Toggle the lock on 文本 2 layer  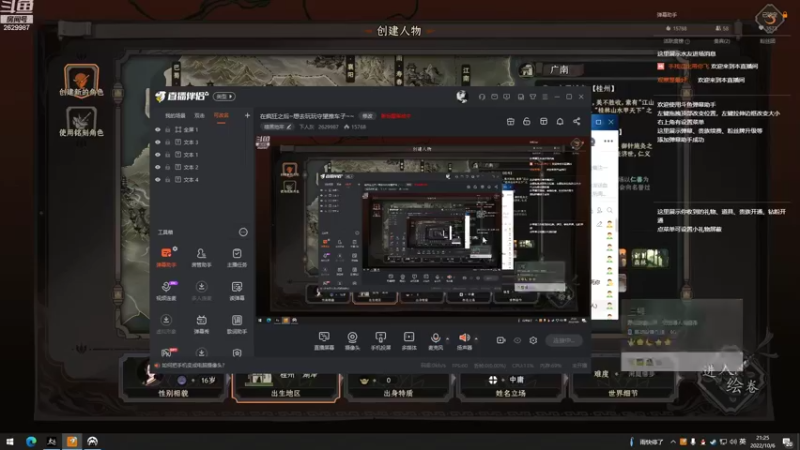coord(167,167)
